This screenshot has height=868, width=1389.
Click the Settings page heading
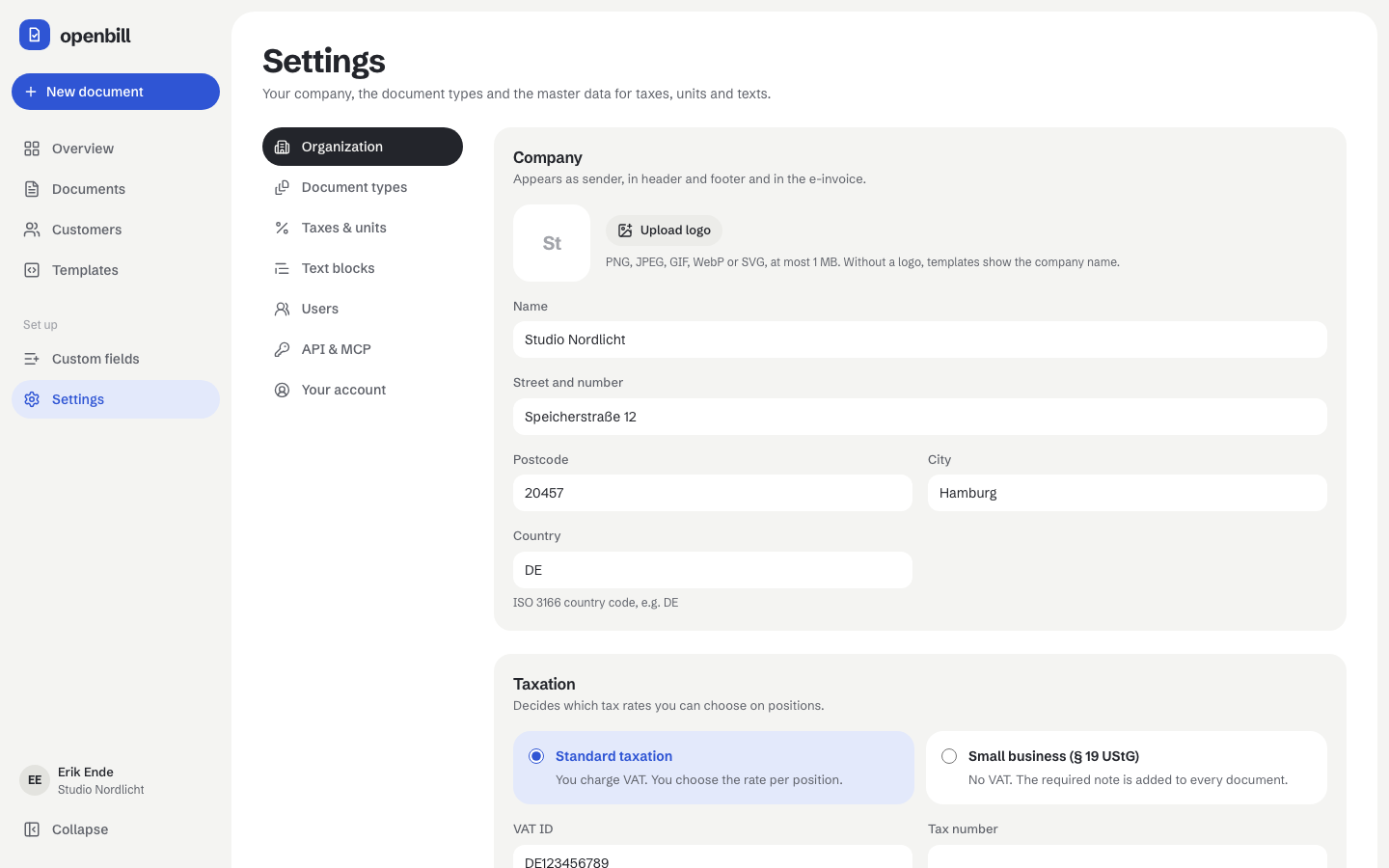324,61
